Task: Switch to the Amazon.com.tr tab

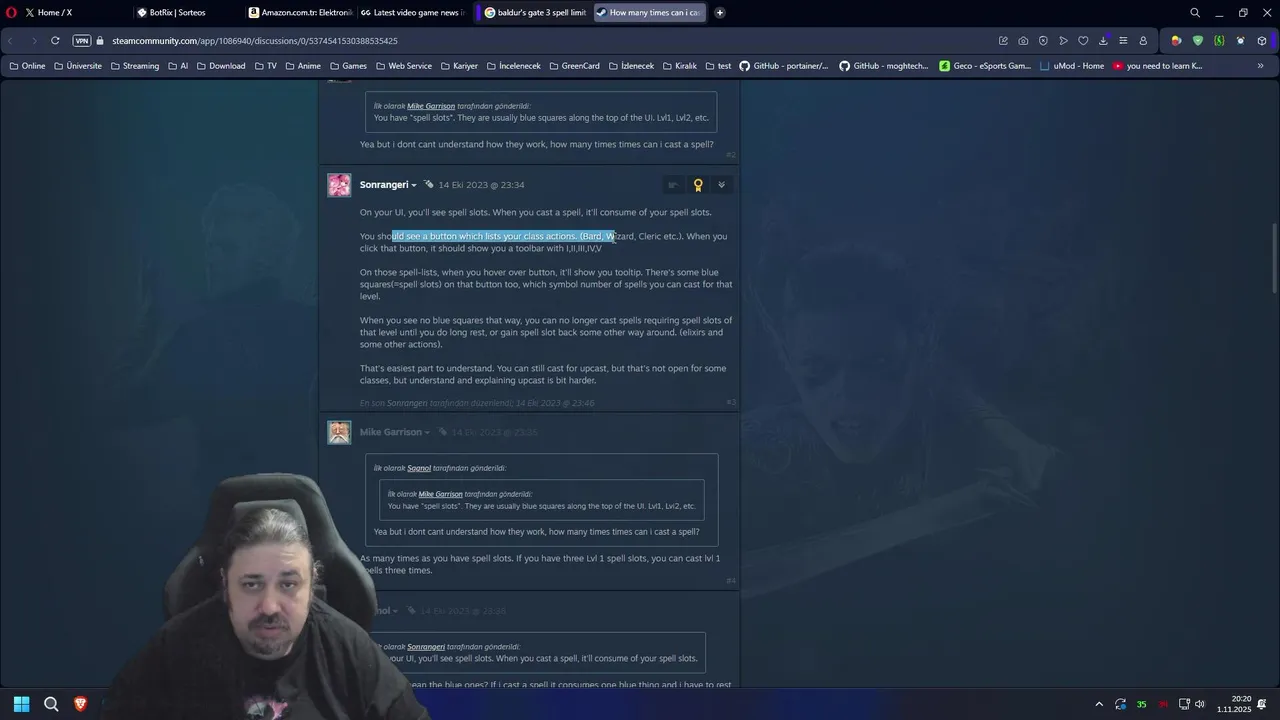Action: click(299, 13)
